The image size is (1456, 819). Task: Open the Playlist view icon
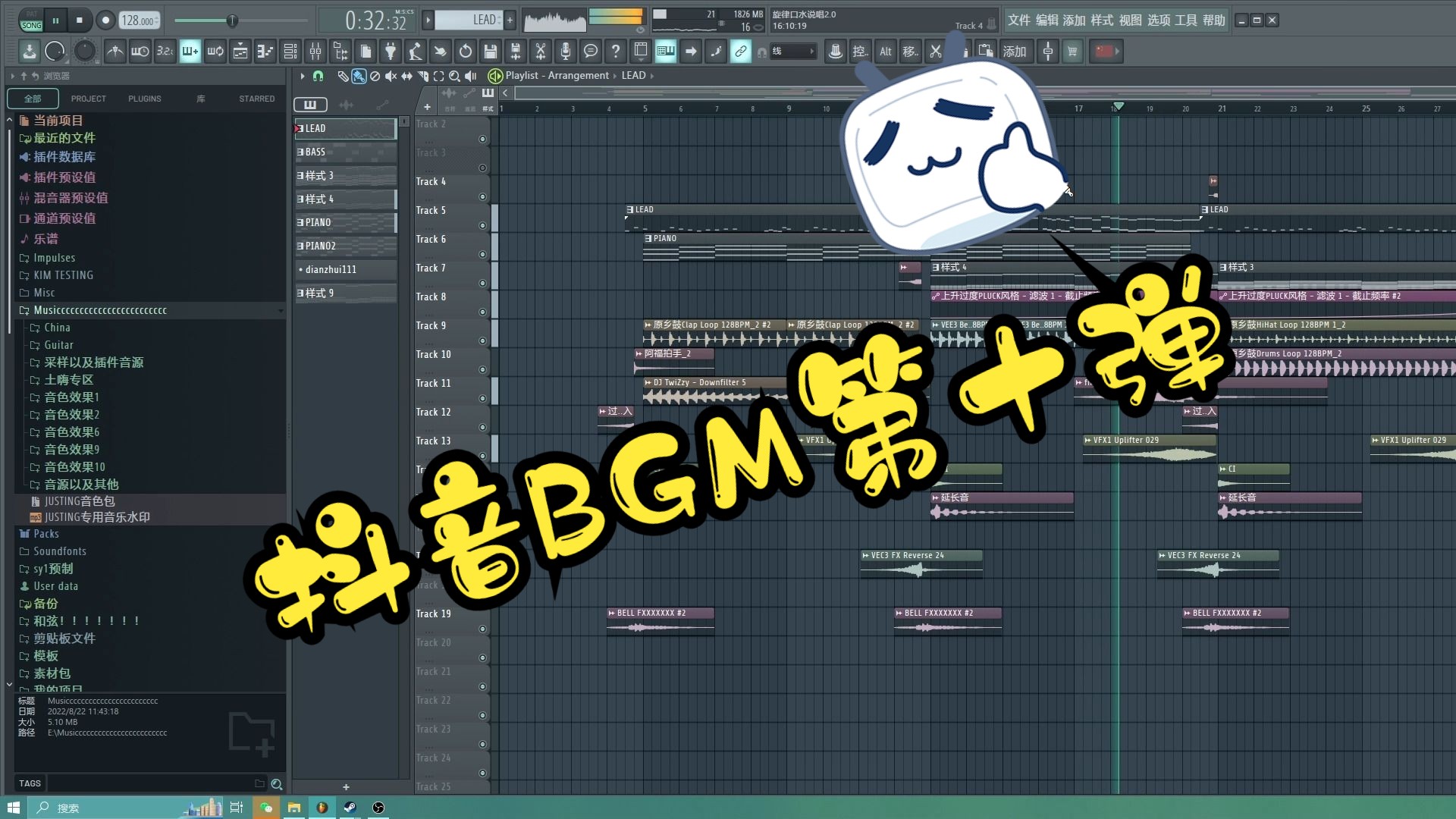240,52
